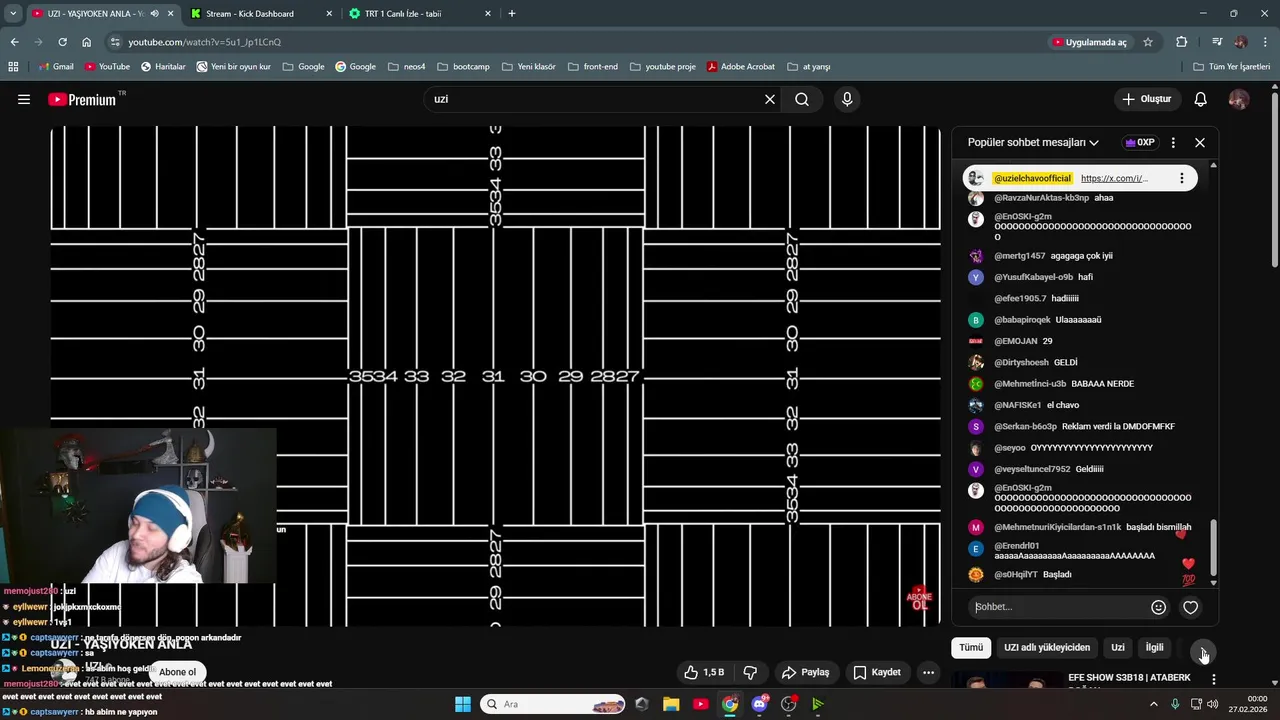Show next category chips arrow
Image resolution: width=1280 pixels, height=720 pixels.
[1203, 648]
